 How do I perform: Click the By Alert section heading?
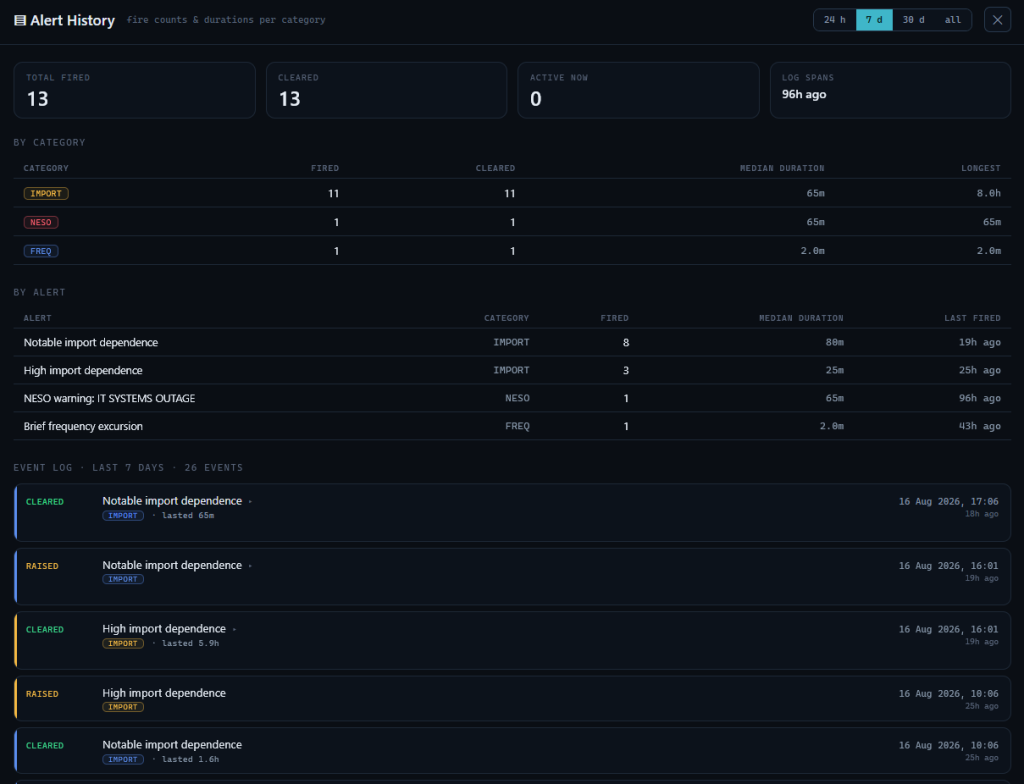click(x=39, y=292)
